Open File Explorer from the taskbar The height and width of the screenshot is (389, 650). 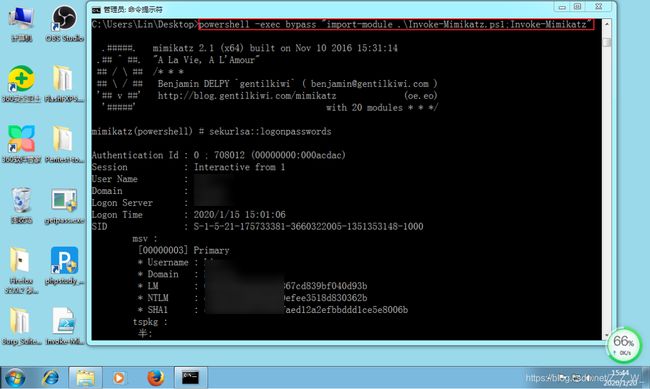click(x=85, y=378)
